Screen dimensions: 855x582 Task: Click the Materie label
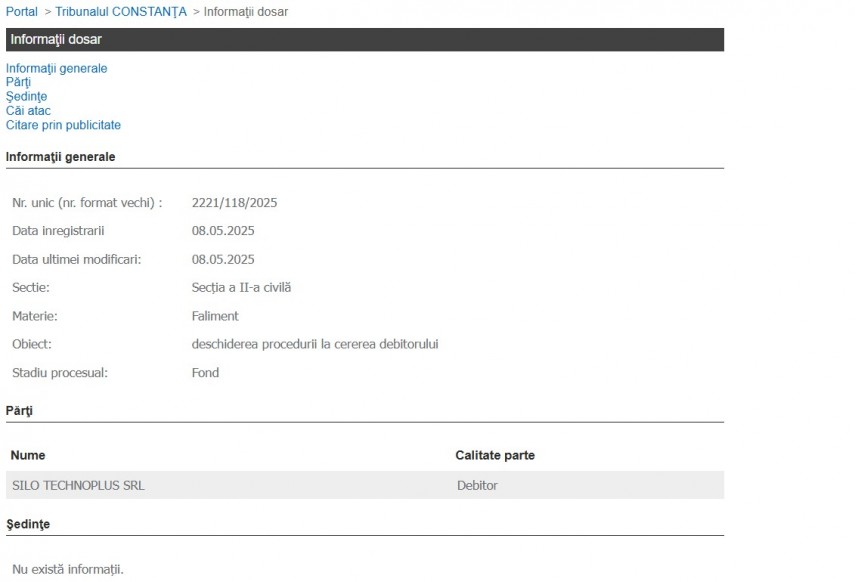coord(34,316)
